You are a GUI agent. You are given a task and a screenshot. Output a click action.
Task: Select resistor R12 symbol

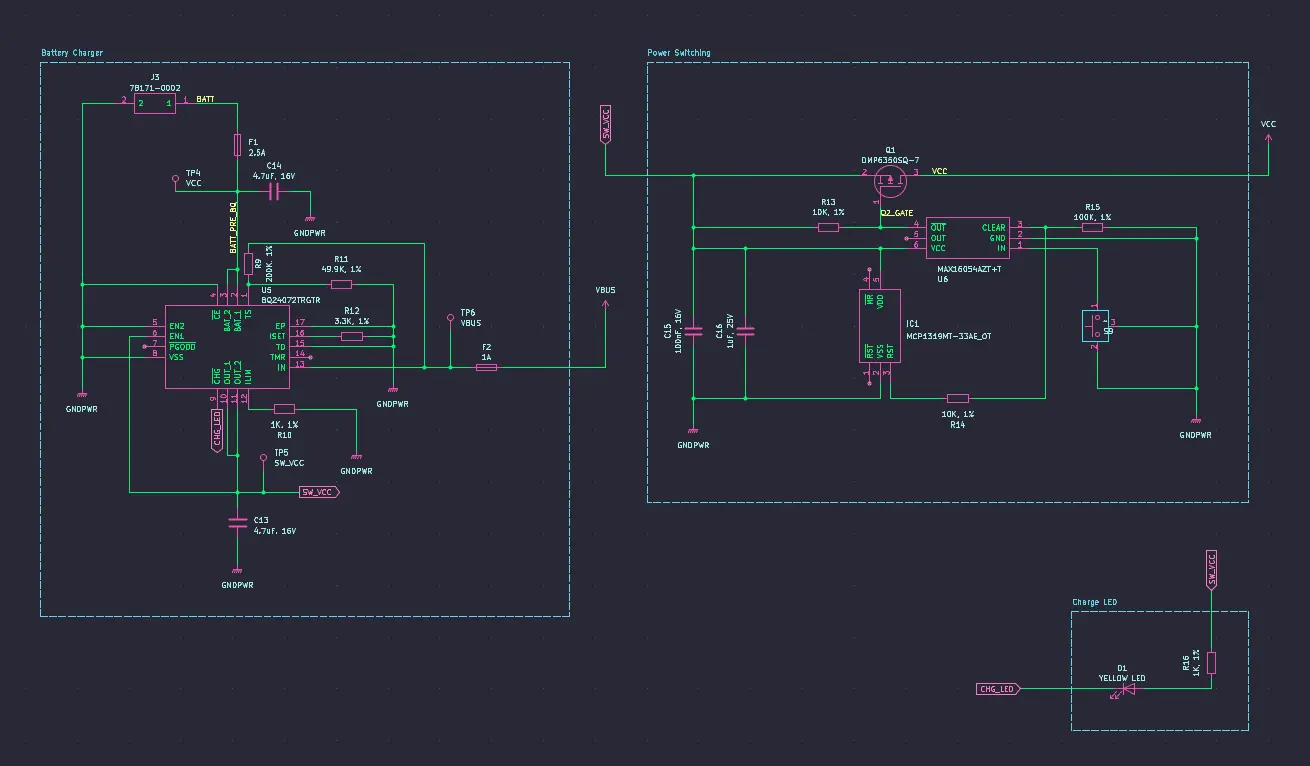click(x=351, y=336)
